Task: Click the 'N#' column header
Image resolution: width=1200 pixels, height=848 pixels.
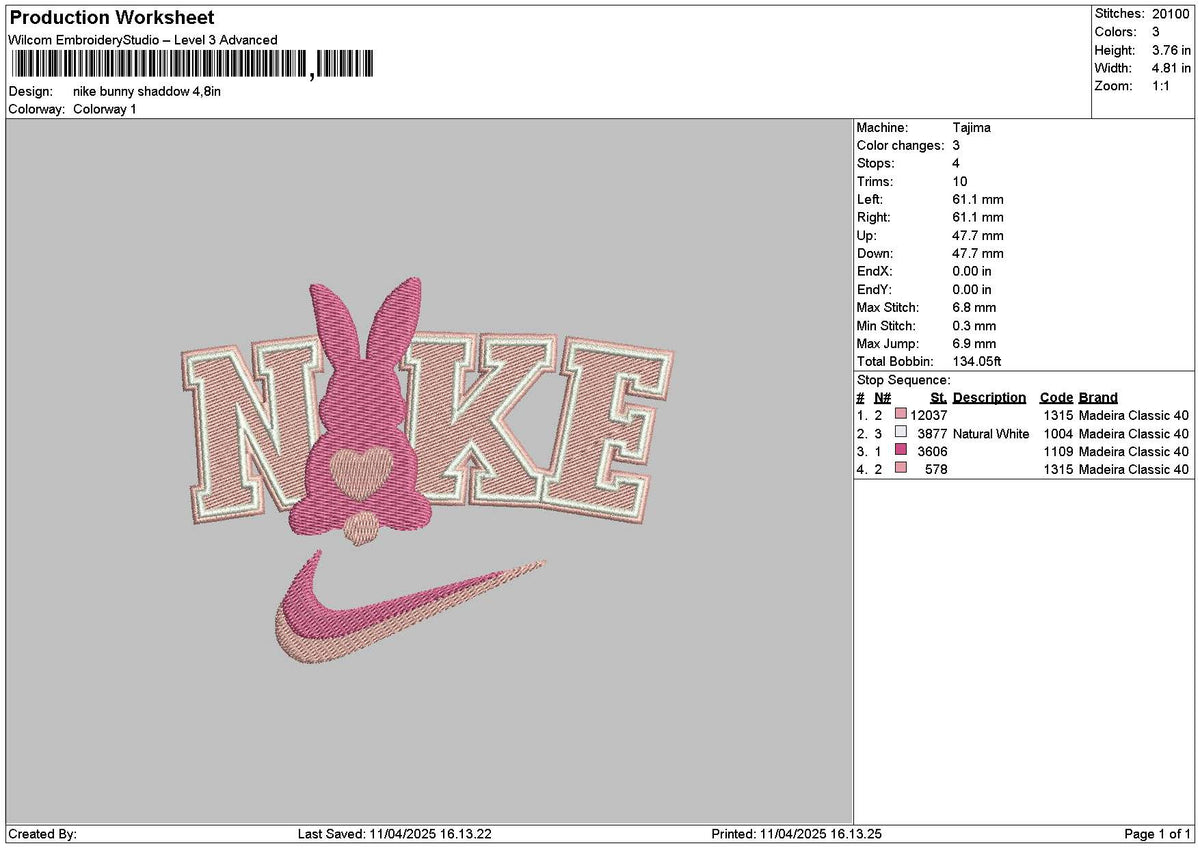Action: click(x=882, y=398)
